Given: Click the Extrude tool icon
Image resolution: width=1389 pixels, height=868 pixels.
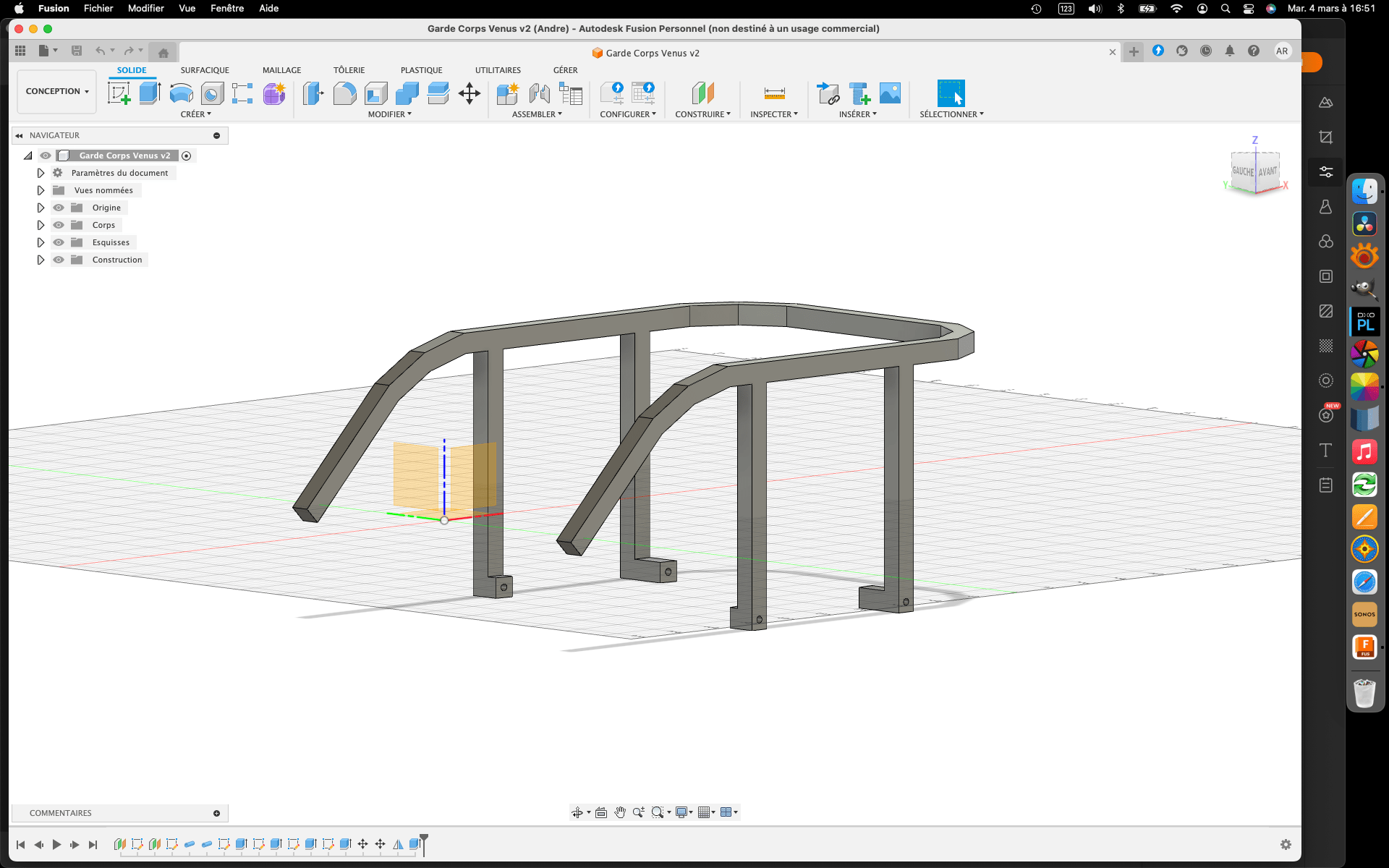Looking at the screenshot, I should coord(150,93).
